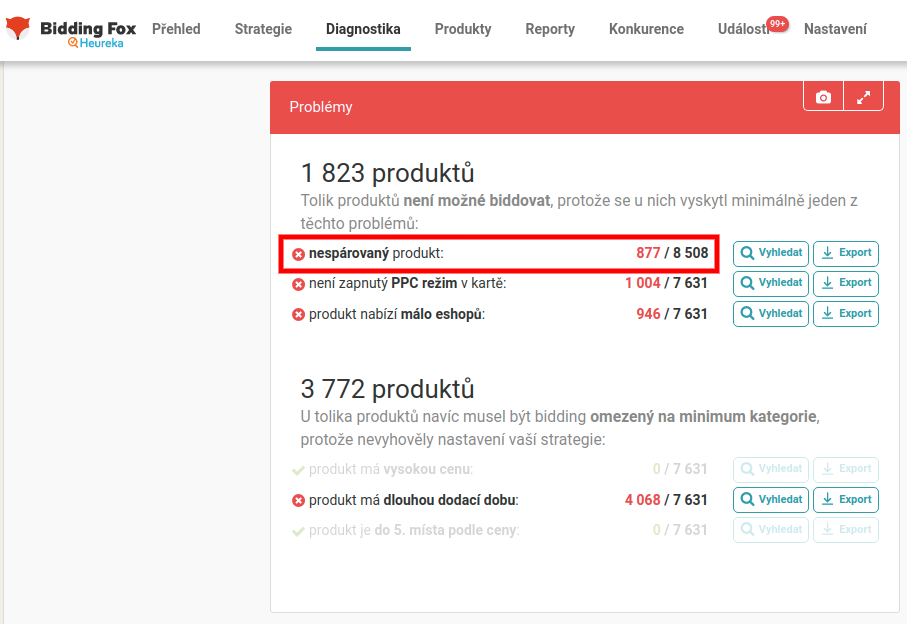907x624 pixels.
Task: Click the '946 / 7 631' count
Action: tap(672, 313)
